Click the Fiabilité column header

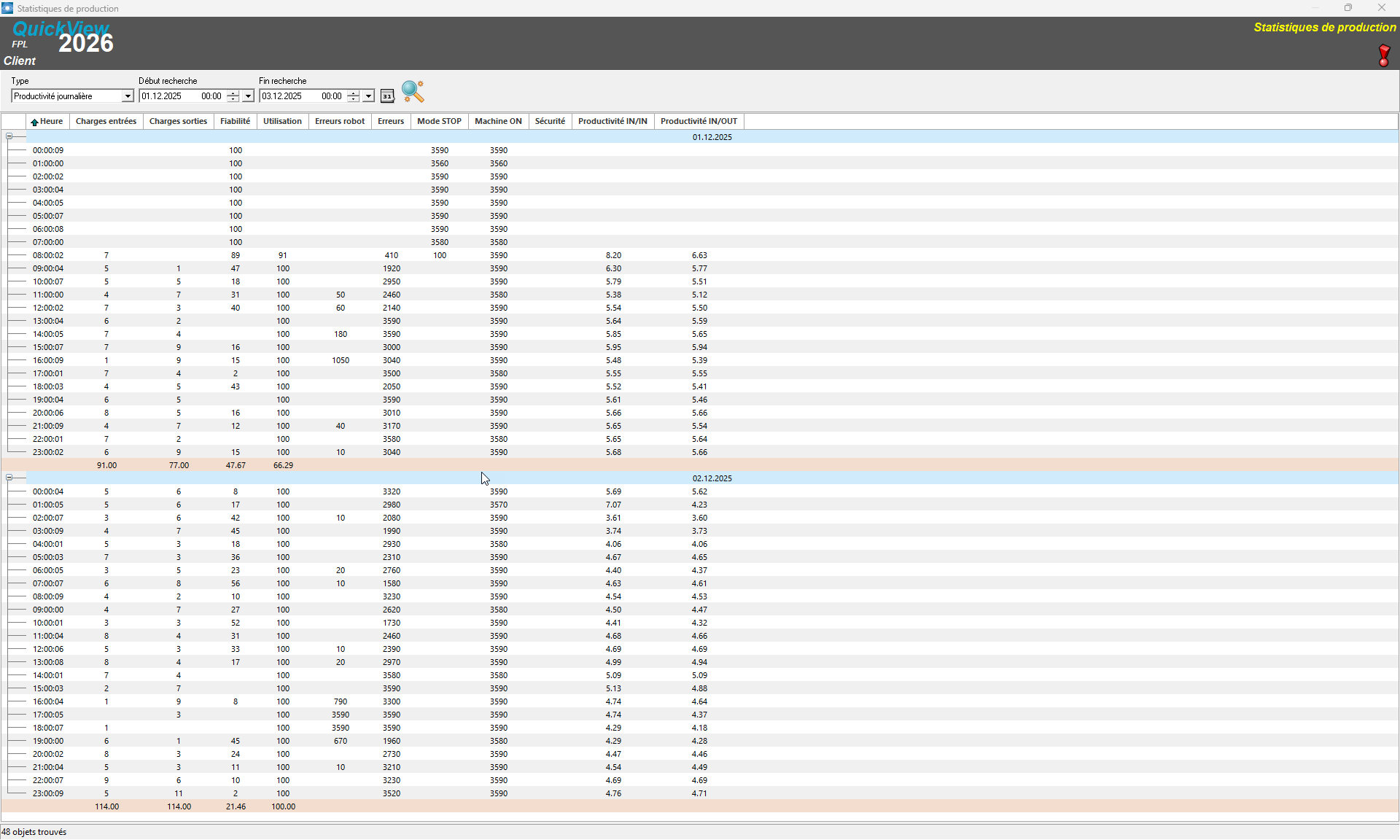tap(235, 122)
